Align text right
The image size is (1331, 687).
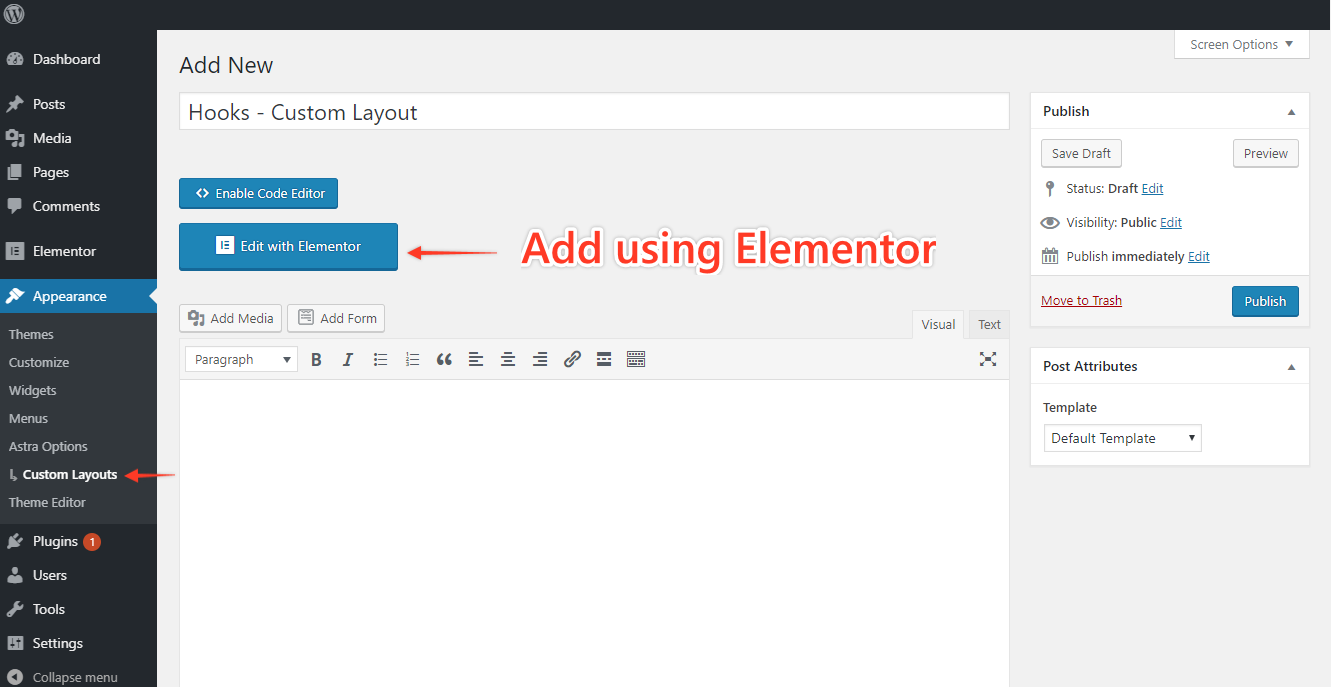540,359
